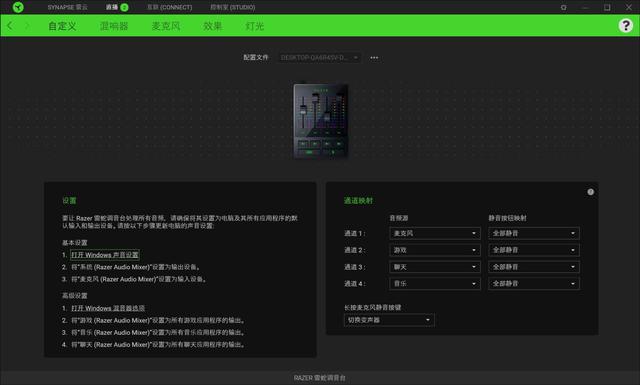
Task: Open the 控制室 (STUDIO) tab
Action: tap(233, 7)
